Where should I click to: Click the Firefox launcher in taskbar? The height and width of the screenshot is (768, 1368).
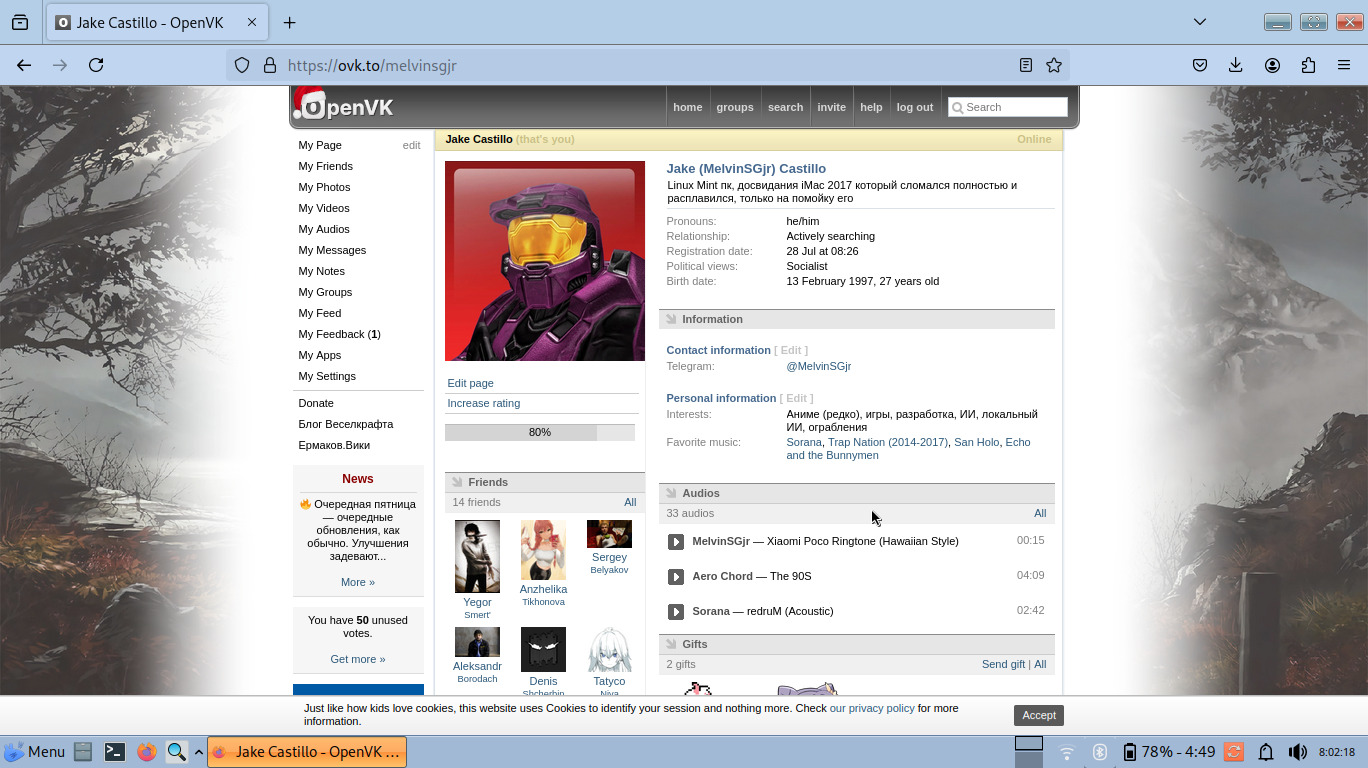click(147, 752)
